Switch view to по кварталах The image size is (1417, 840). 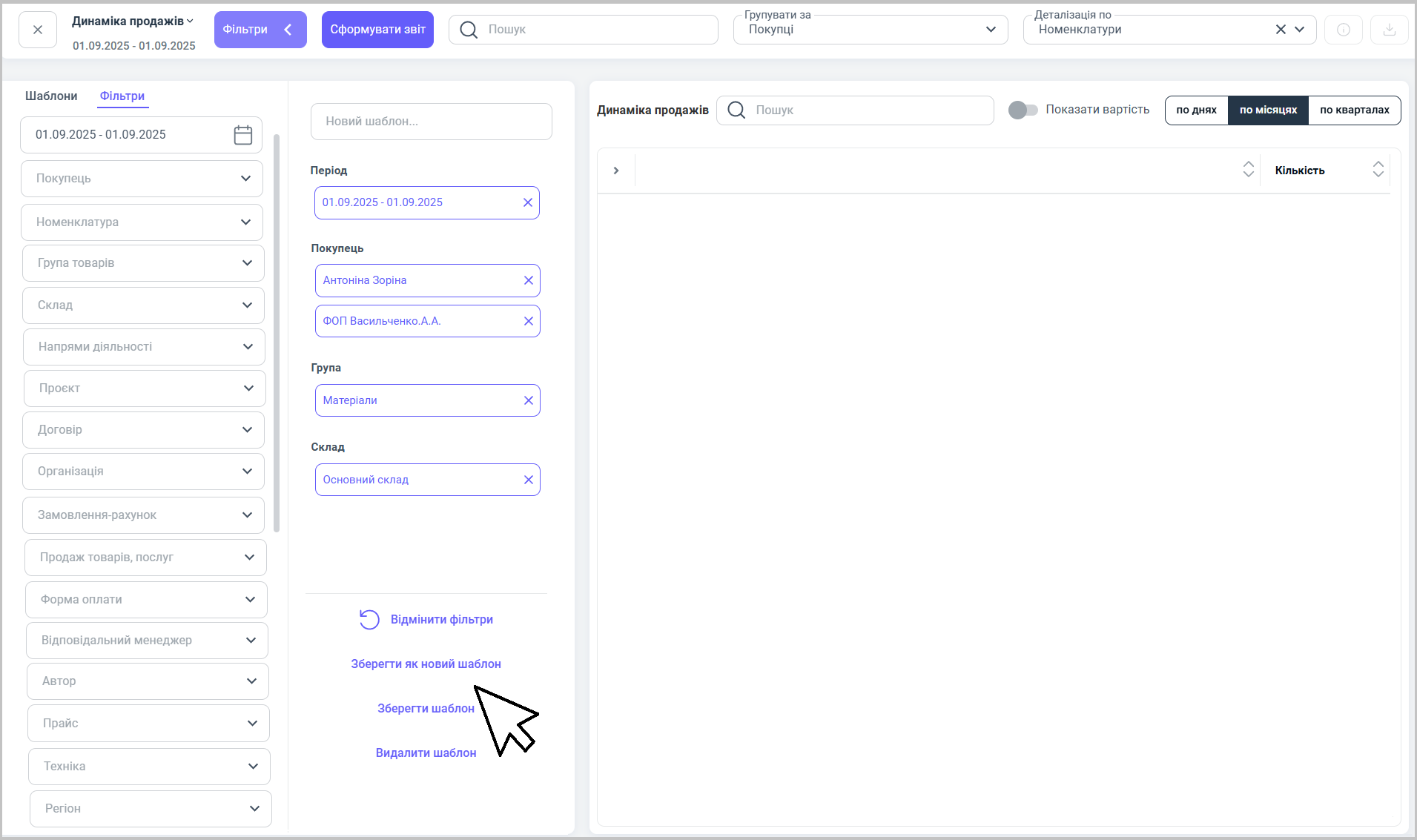point(1354,110)
